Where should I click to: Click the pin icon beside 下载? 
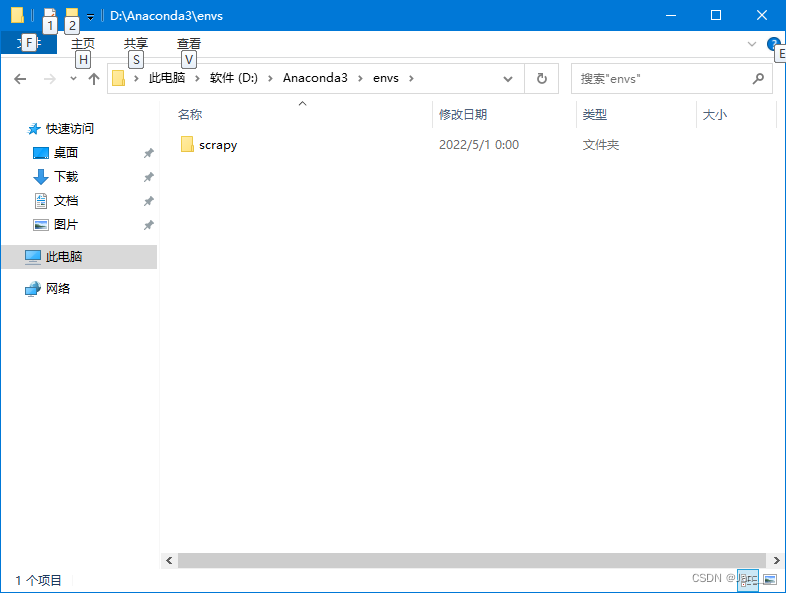pyautogui.click(x=148, y=177)
